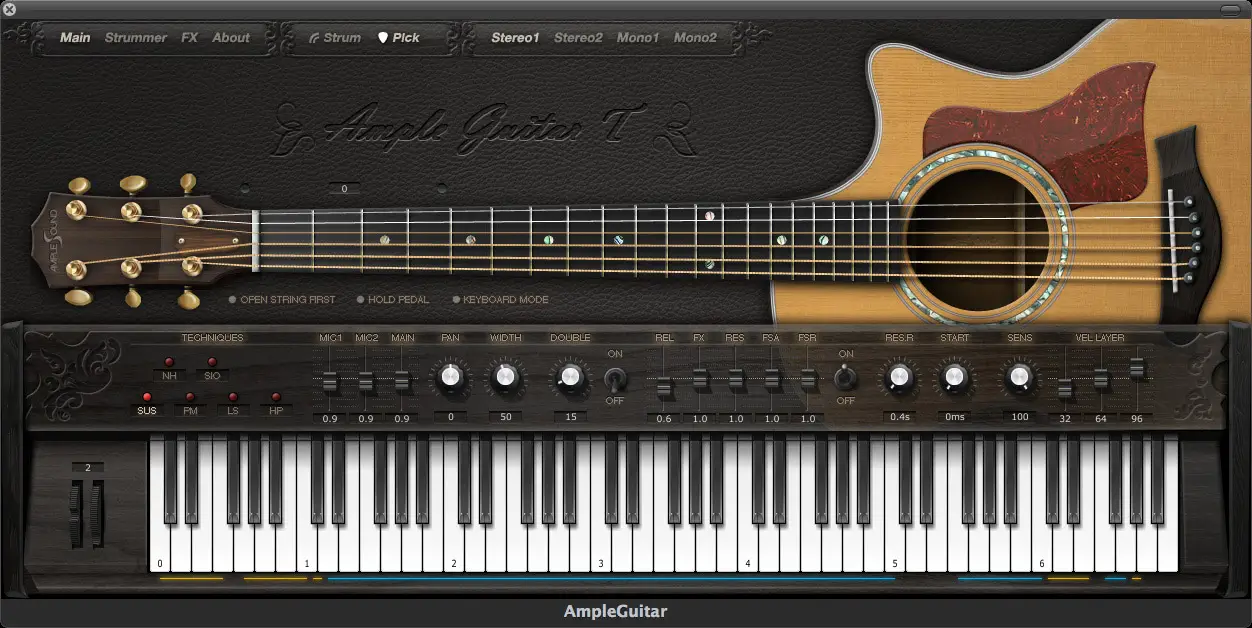1252x628 pixels.
Task: Choose the Stereo1 sample mode
Action: click(515, 38)
